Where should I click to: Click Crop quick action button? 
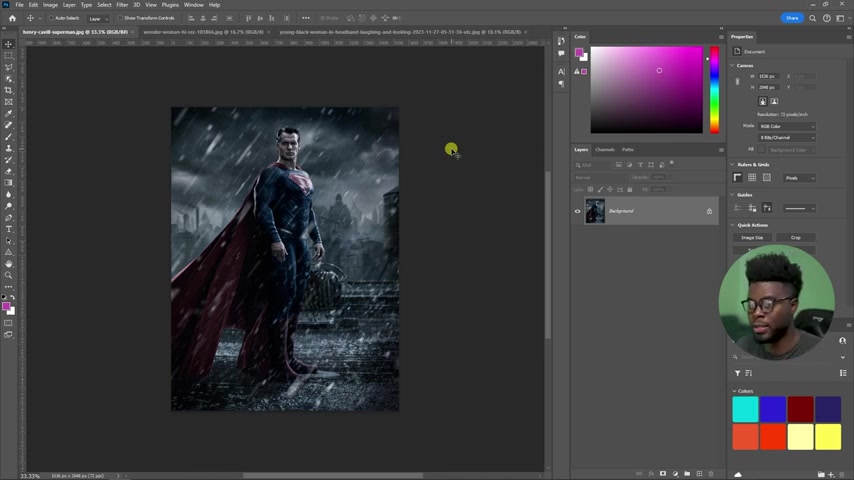(795, 238)
